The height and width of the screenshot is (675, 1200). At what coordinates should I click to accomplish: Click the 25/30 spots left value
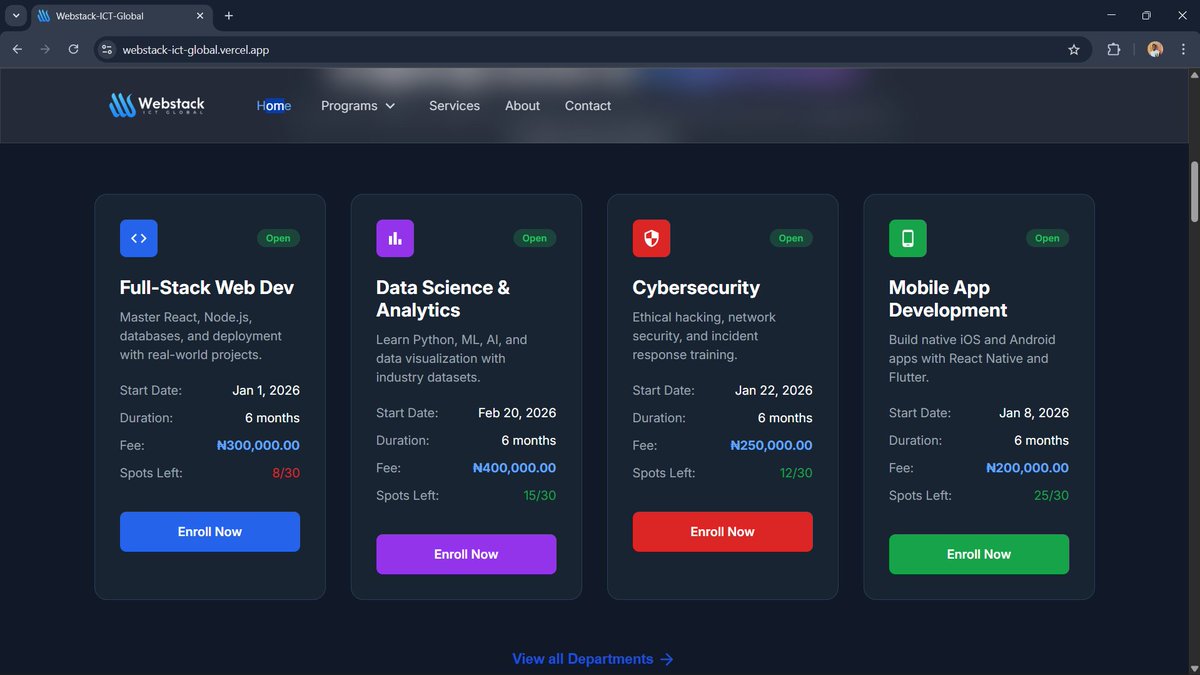coord(1052,495)
